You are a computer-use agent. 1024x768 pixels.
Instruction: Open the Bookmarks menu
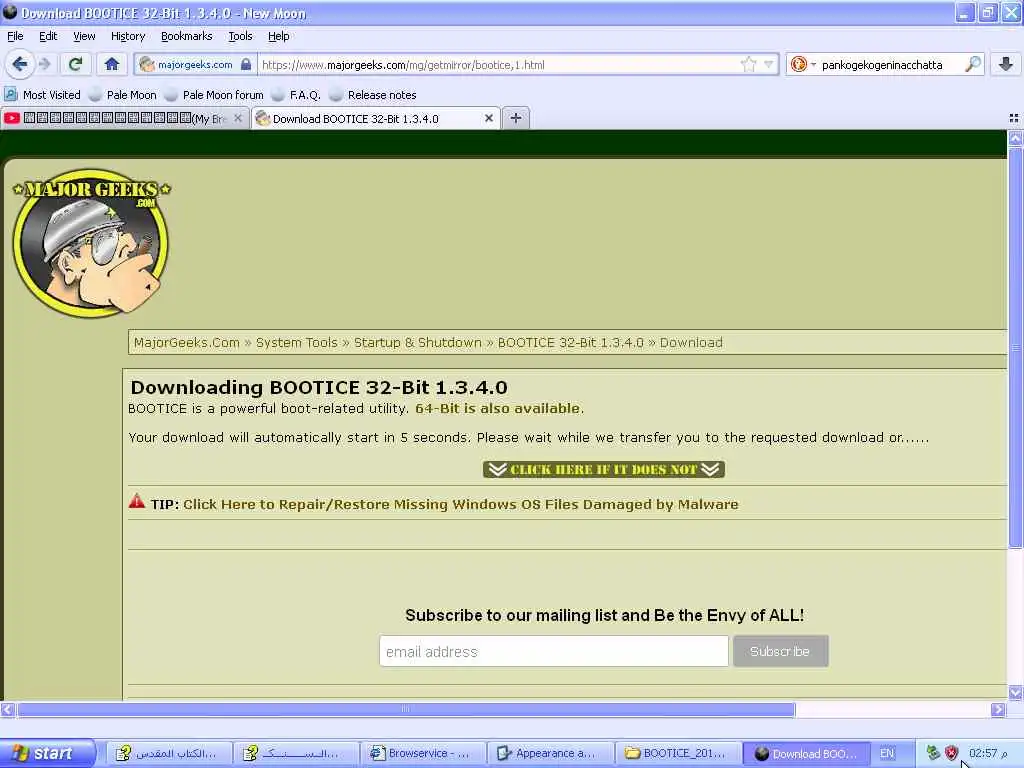[187, 36]
